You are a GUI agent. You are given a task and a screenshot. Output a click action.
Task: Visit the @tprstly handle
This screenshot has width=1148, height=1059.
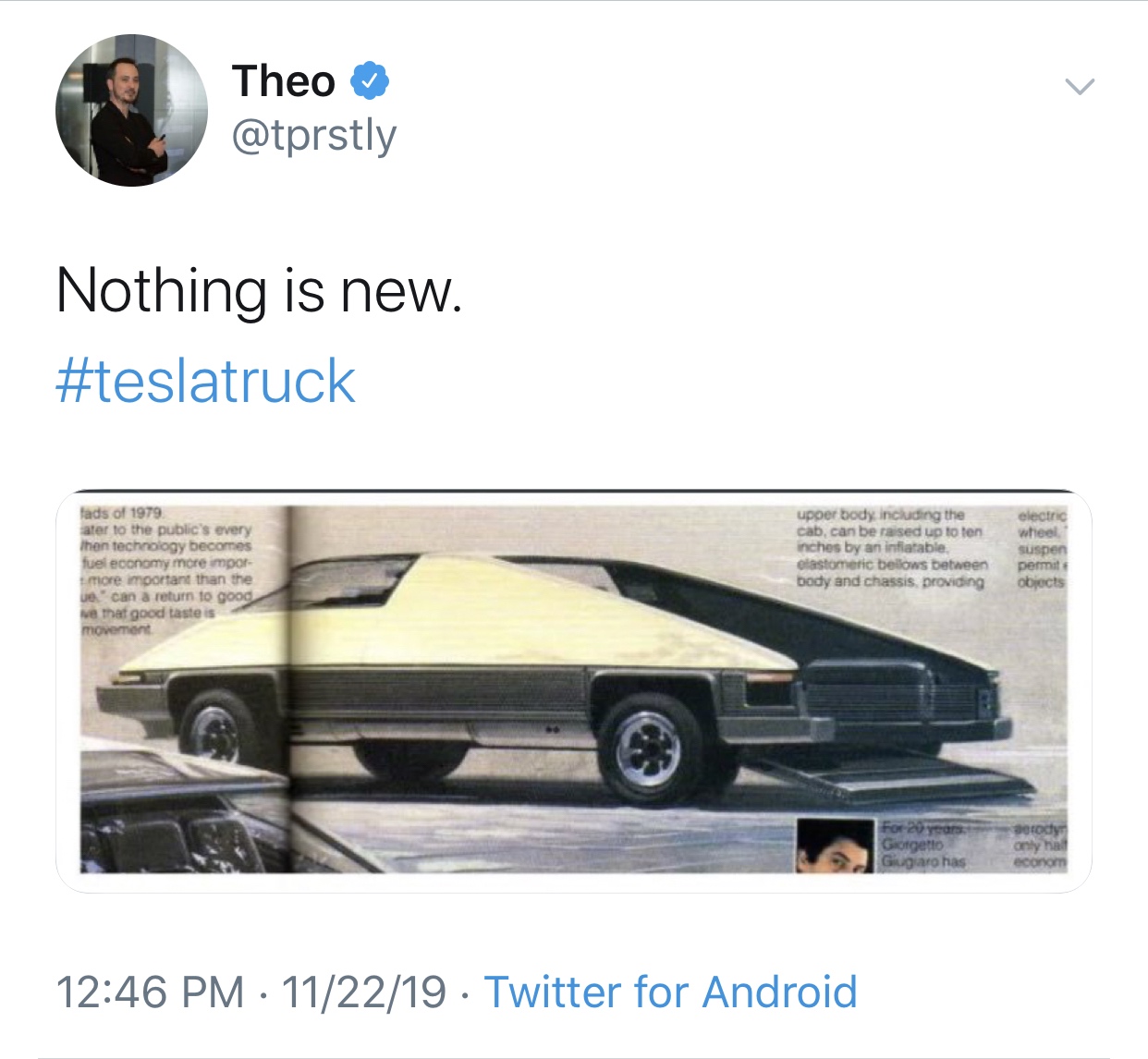pos(314,136)
